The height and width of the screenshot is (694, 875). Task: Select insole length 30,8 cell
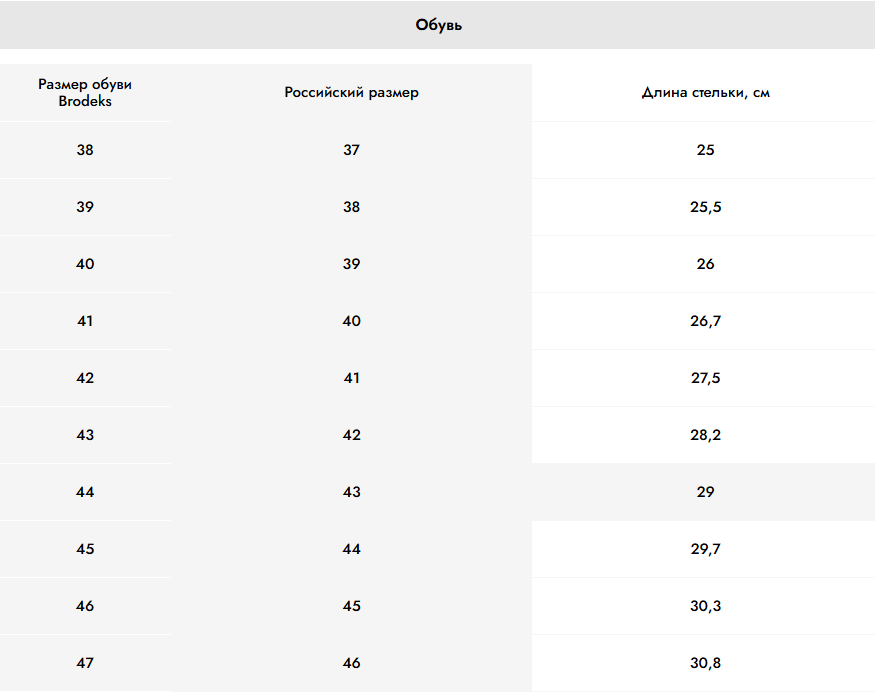705,663
